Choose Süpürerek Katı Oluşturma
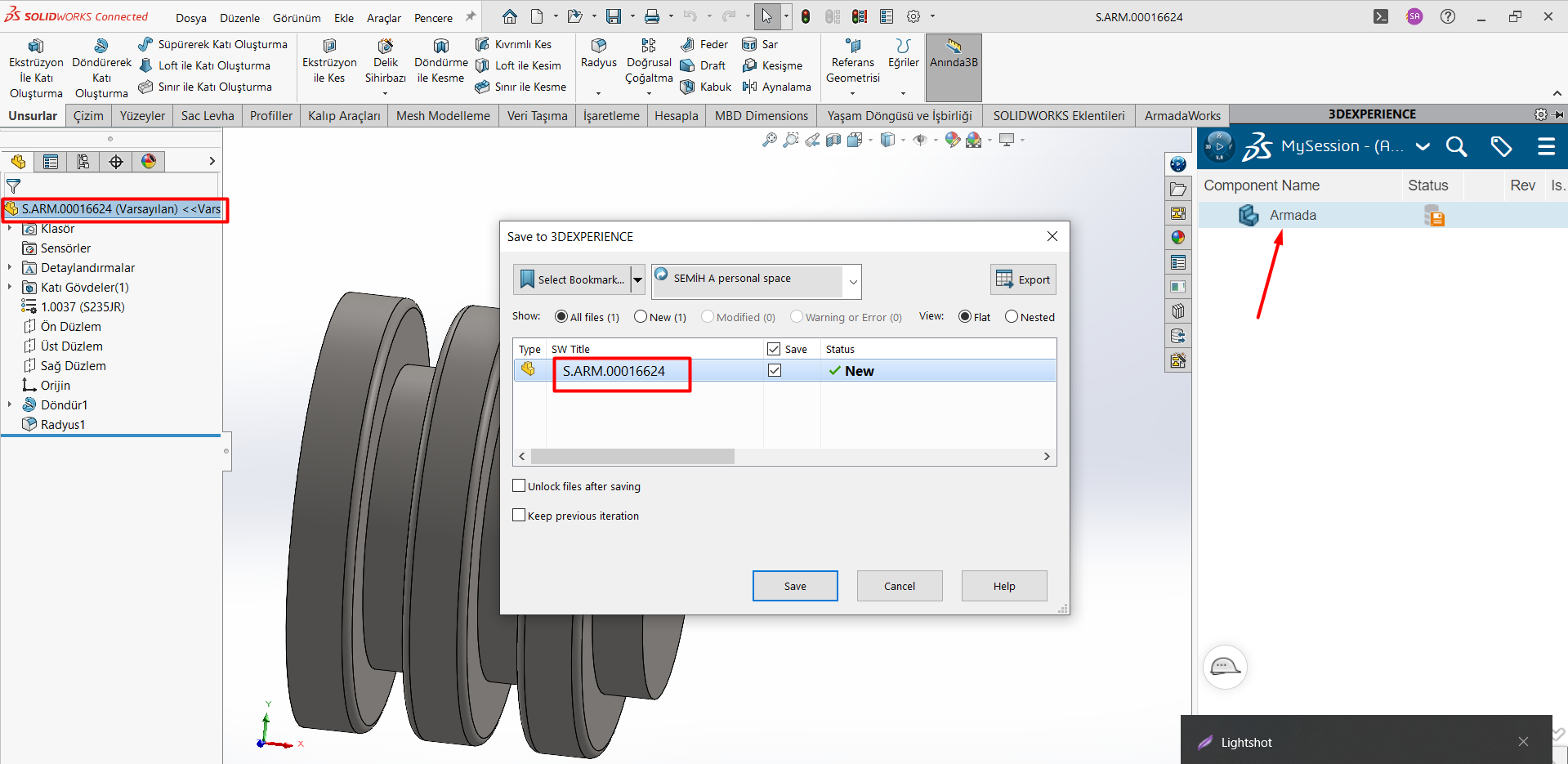Screen dimensions: 1568x764 click(213, 44)
